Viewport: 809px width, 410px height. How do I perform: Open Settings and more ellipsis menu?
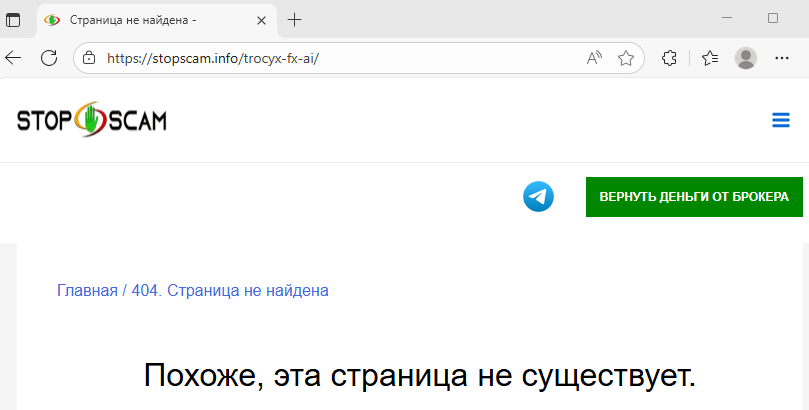tap(782, 58)
